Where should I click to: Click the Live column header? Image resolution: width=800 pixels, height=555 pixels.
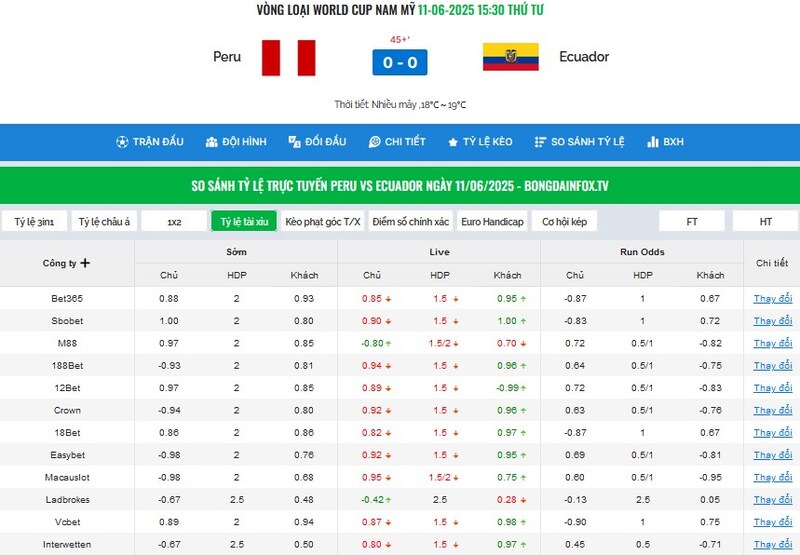[x=439, y=252]
